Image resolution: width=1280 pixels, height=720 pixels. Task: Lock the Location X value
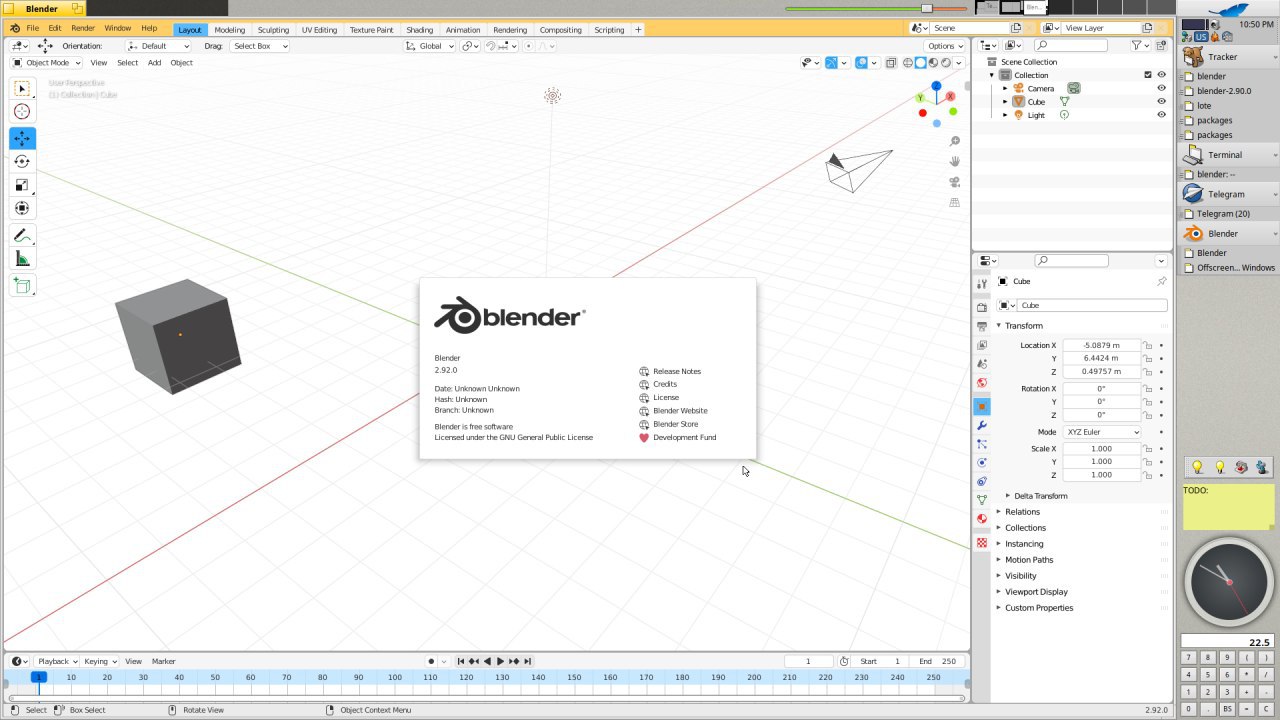tap(1148, 345)
